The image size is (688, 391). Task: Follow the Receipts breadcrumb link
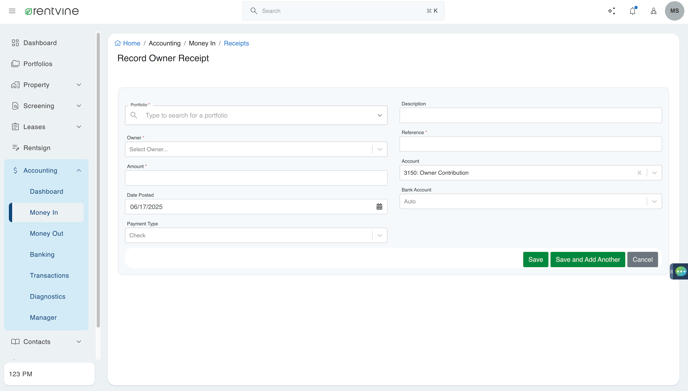click(236, 43)
